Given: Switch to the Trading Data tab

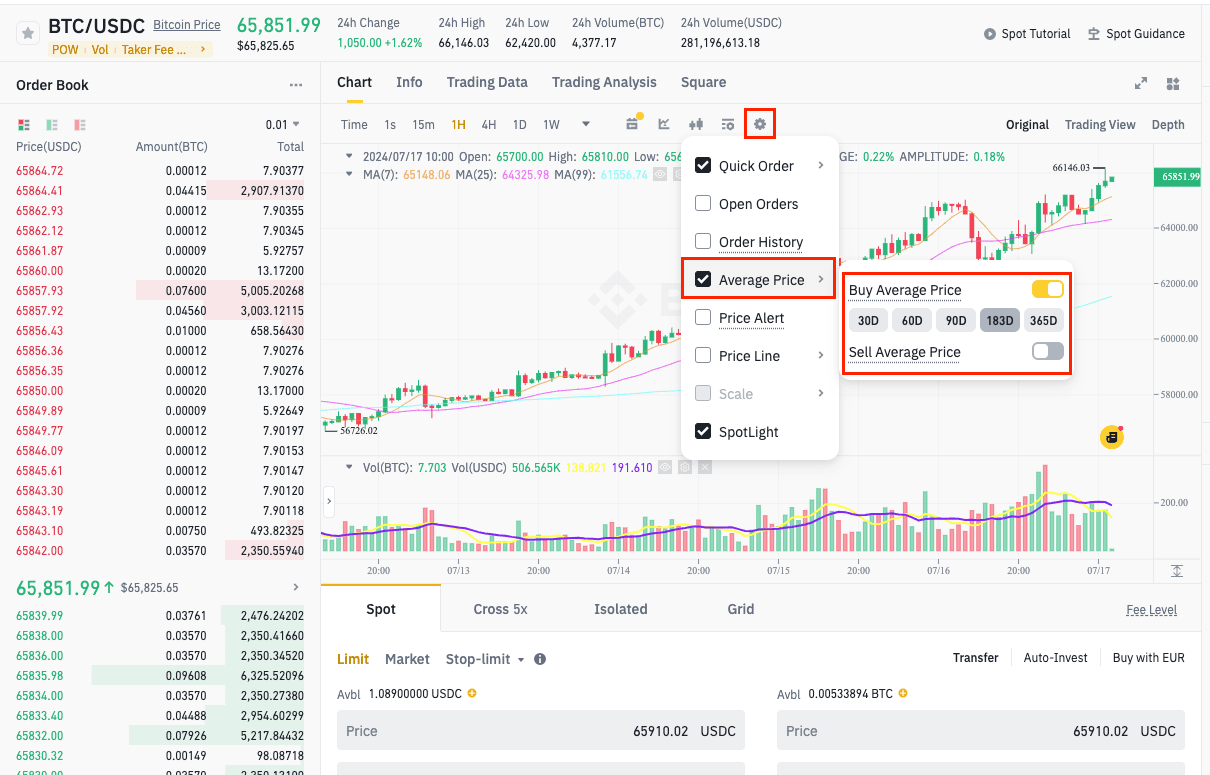Looking at the screenshot, I should (487, 82).
